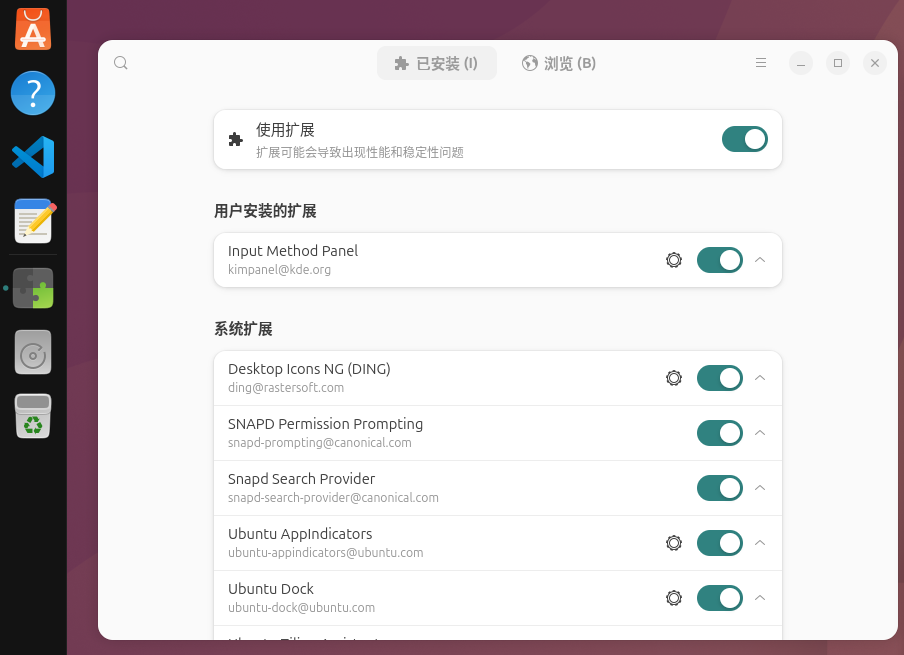Turn off SNAPD Permission Prompting switch
This screenshot has width=904, height=655.
[x=720, y=433]
